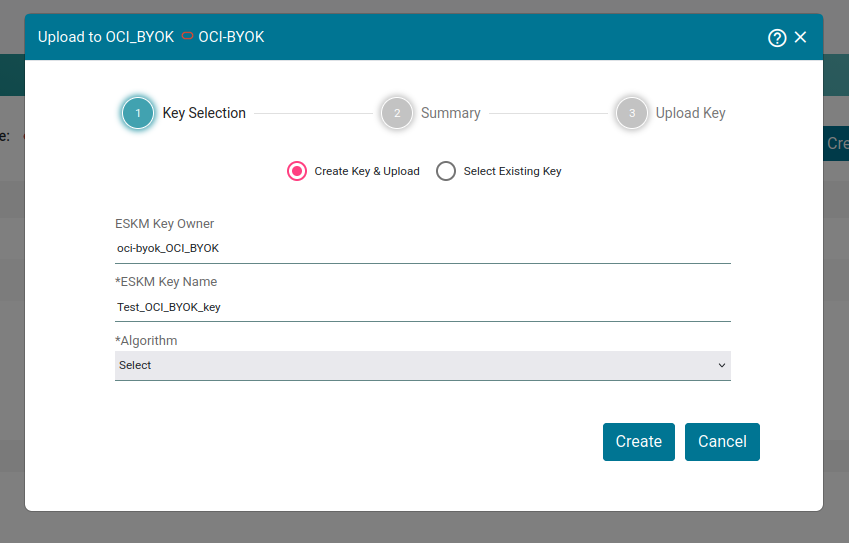The image size is (849, 543).
Task: Open the Algorithm Select dropdown
Action: pyautogui.click(x=423, y=365)
